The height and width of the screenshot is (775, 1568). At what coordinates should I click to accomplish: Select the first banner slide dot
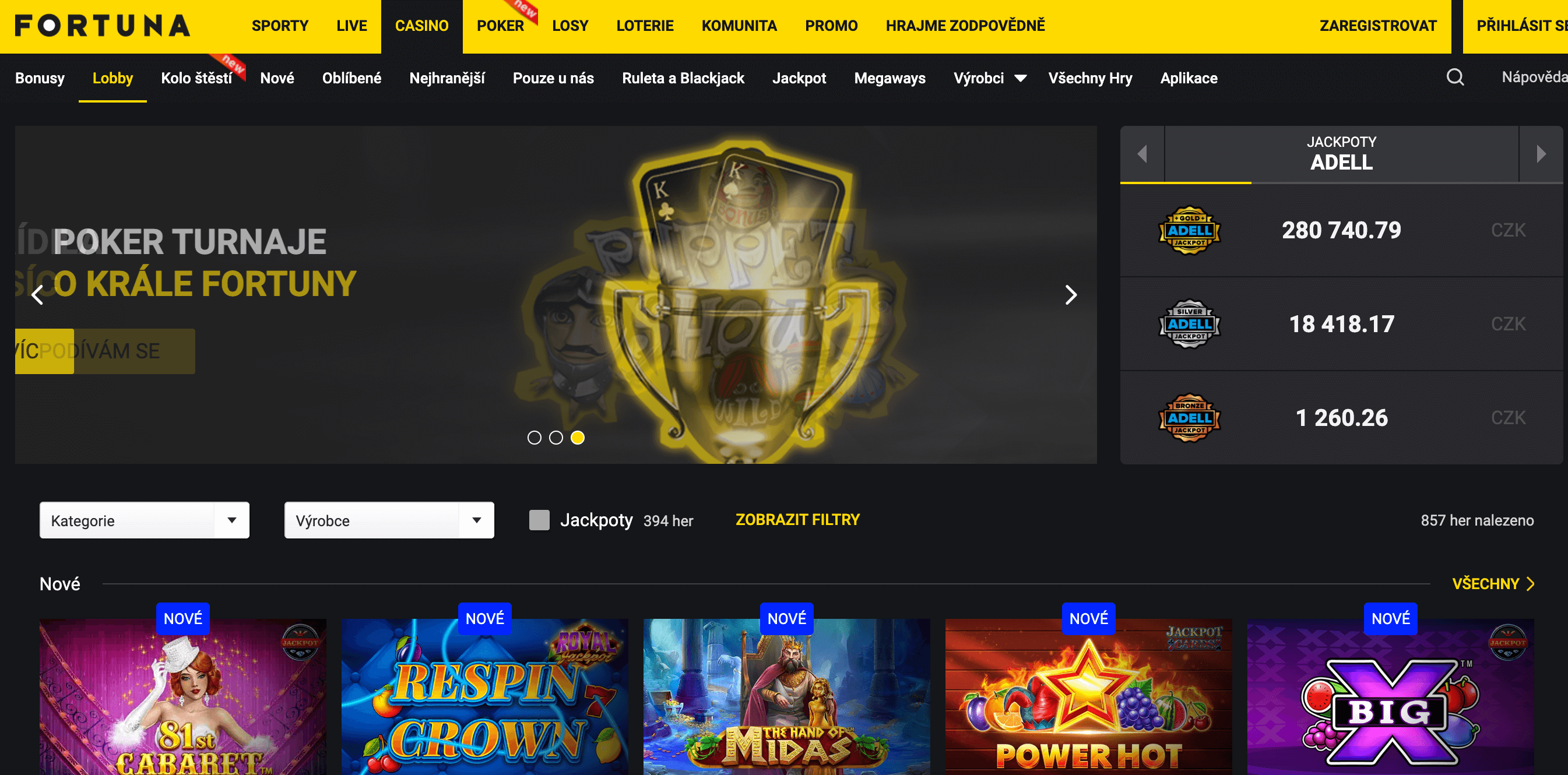coord(535,438)
